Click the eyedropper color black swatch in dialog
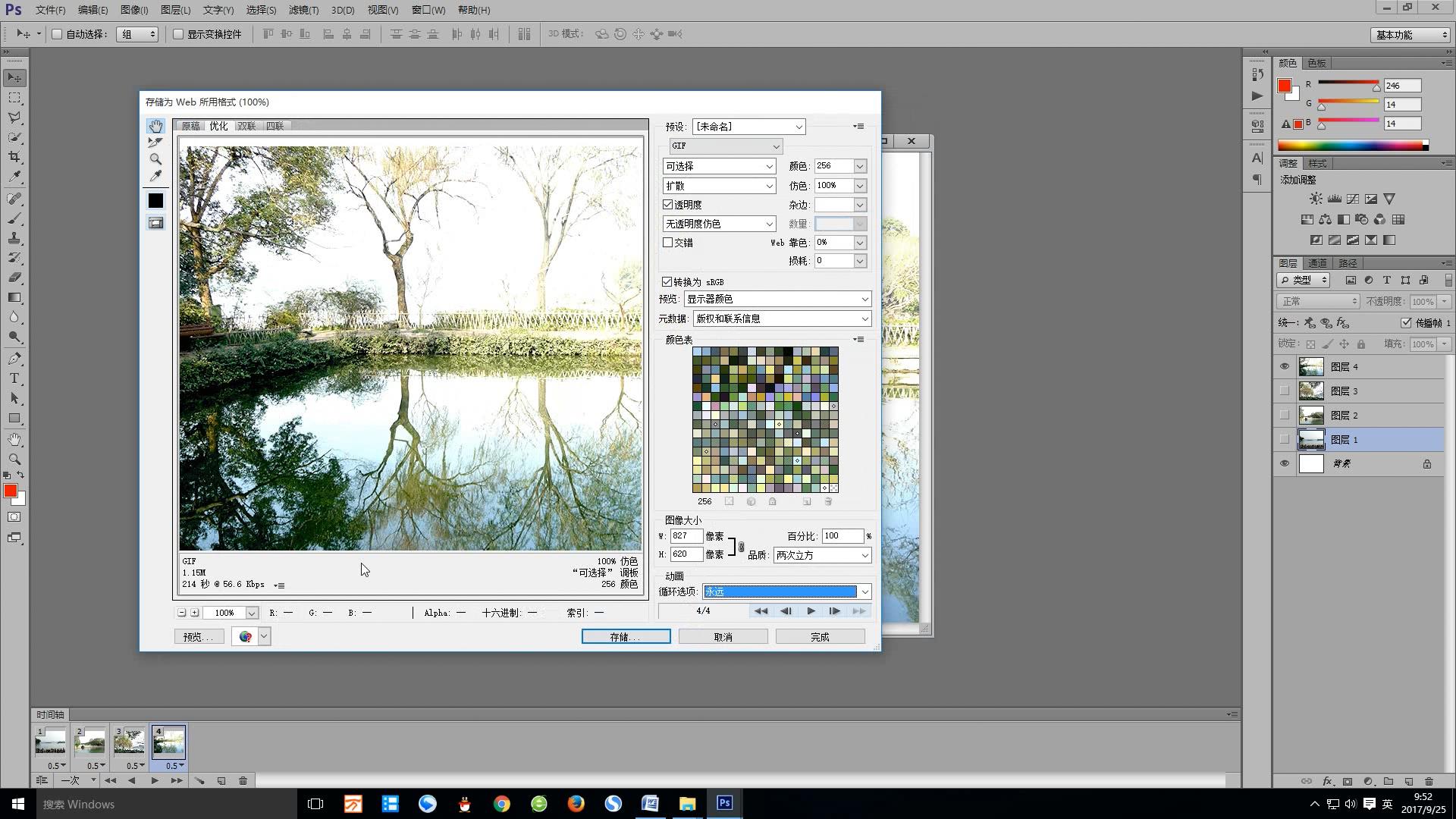 point(155,201)
